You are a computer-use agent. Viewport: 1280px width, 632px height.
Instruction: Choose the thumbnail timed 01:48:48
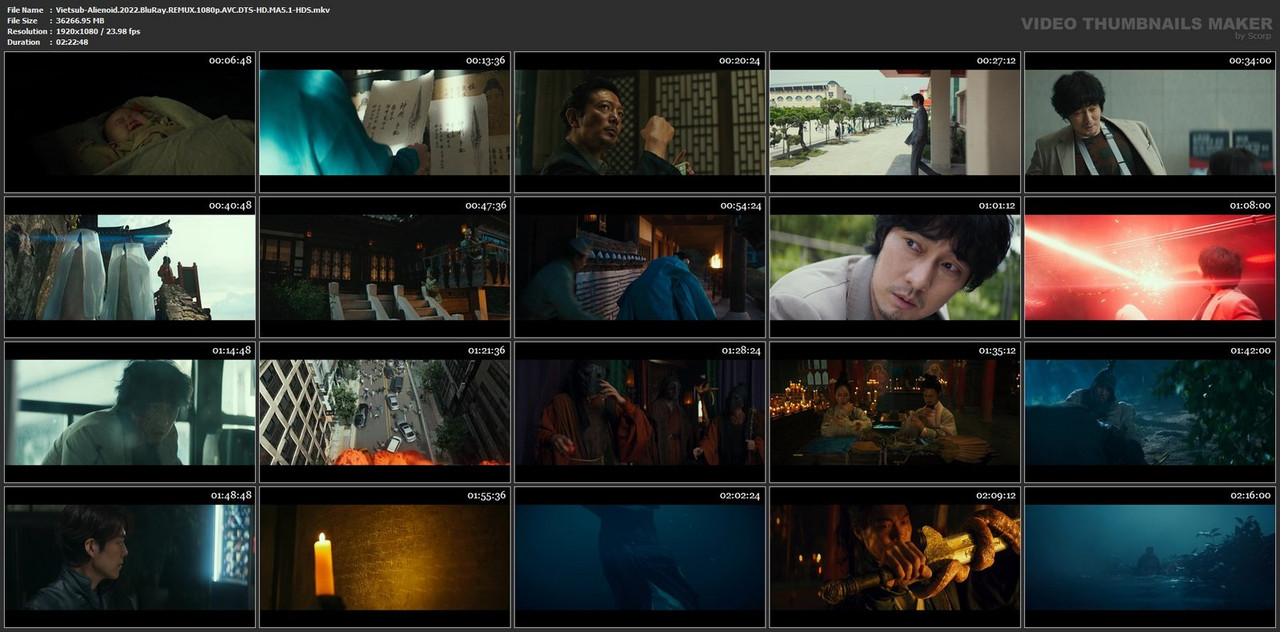coord(130,557)
